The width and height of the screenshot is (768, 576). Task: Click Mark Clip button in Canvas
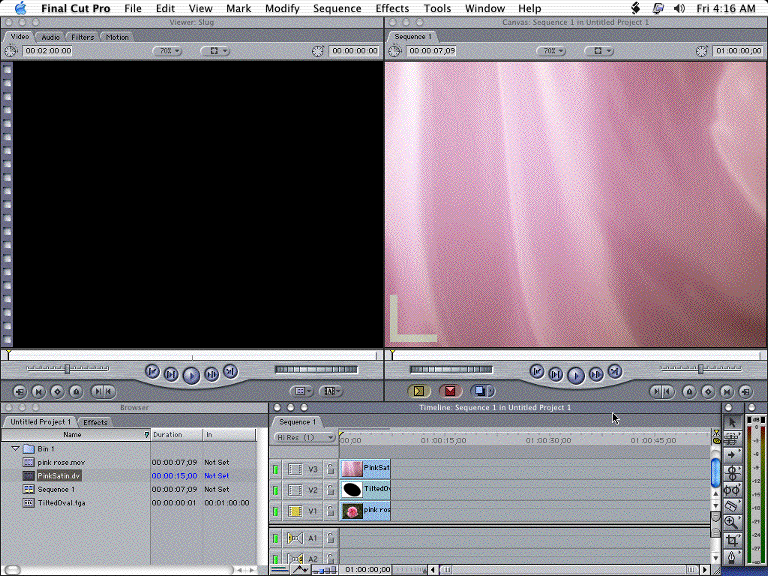point(727,391)
